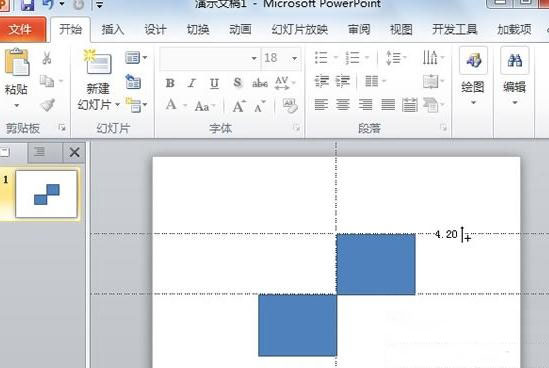Click the Reset slide icon
The image size is (549, 368).
point(133,82)
